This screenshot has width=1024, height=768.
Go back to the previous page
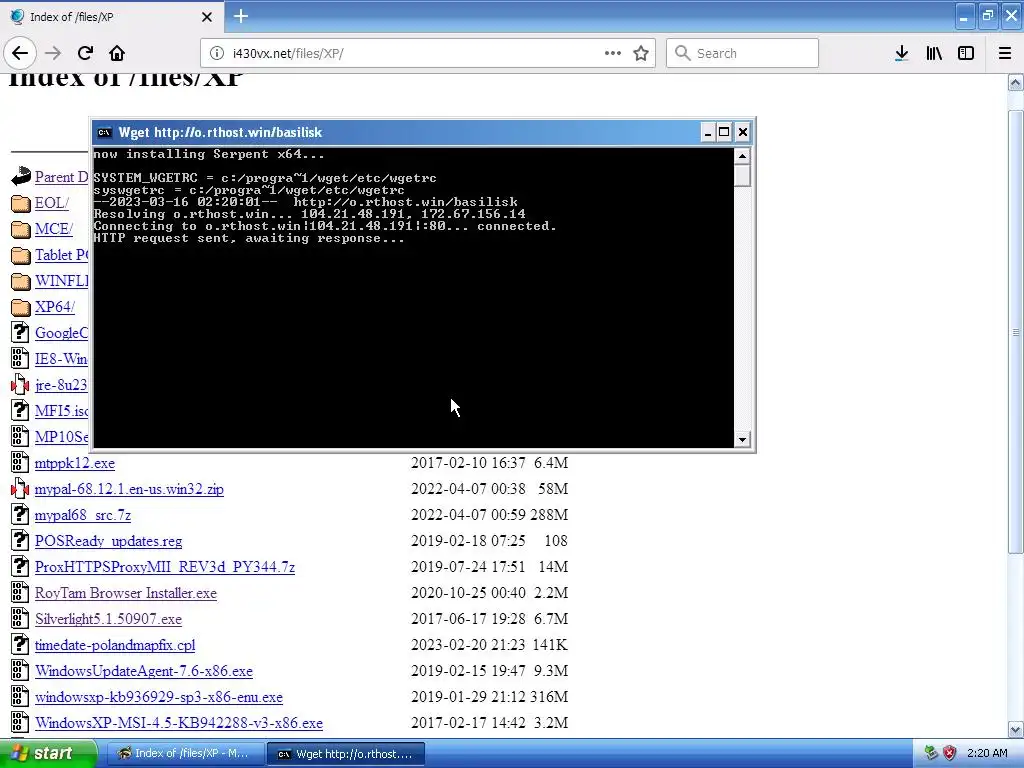(20, 53)
